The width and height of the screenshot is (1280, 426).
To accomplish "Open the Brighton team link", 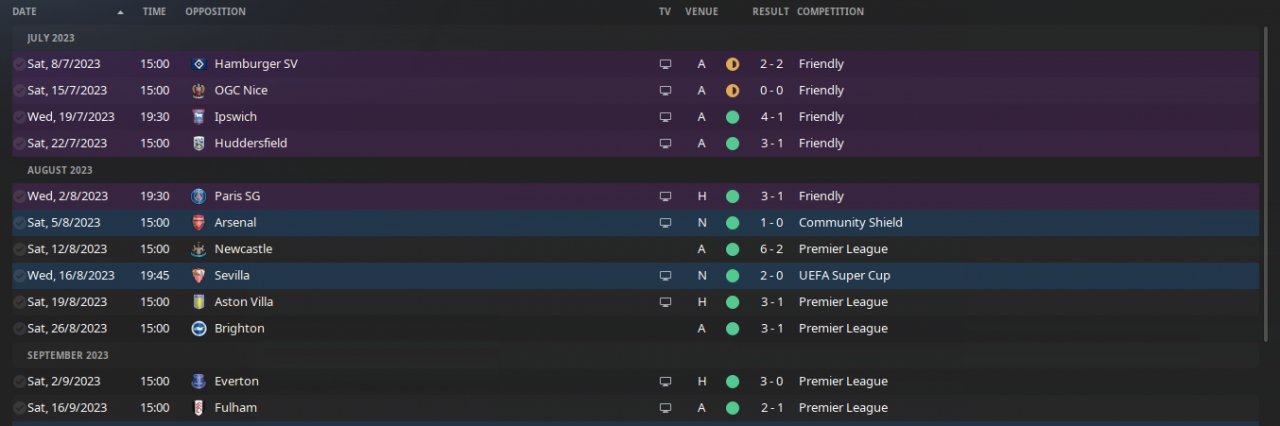I will pyautogui.click(x=239, y=328).
